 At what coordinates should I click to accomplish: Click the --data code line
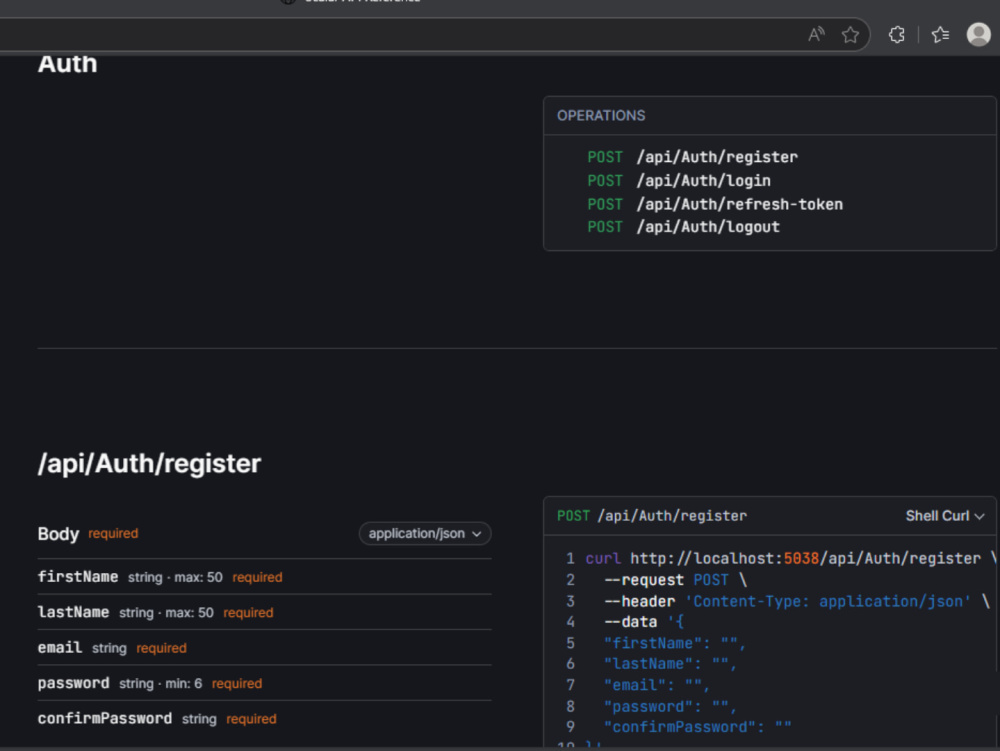pyautogui.click(x=643, y=622)
